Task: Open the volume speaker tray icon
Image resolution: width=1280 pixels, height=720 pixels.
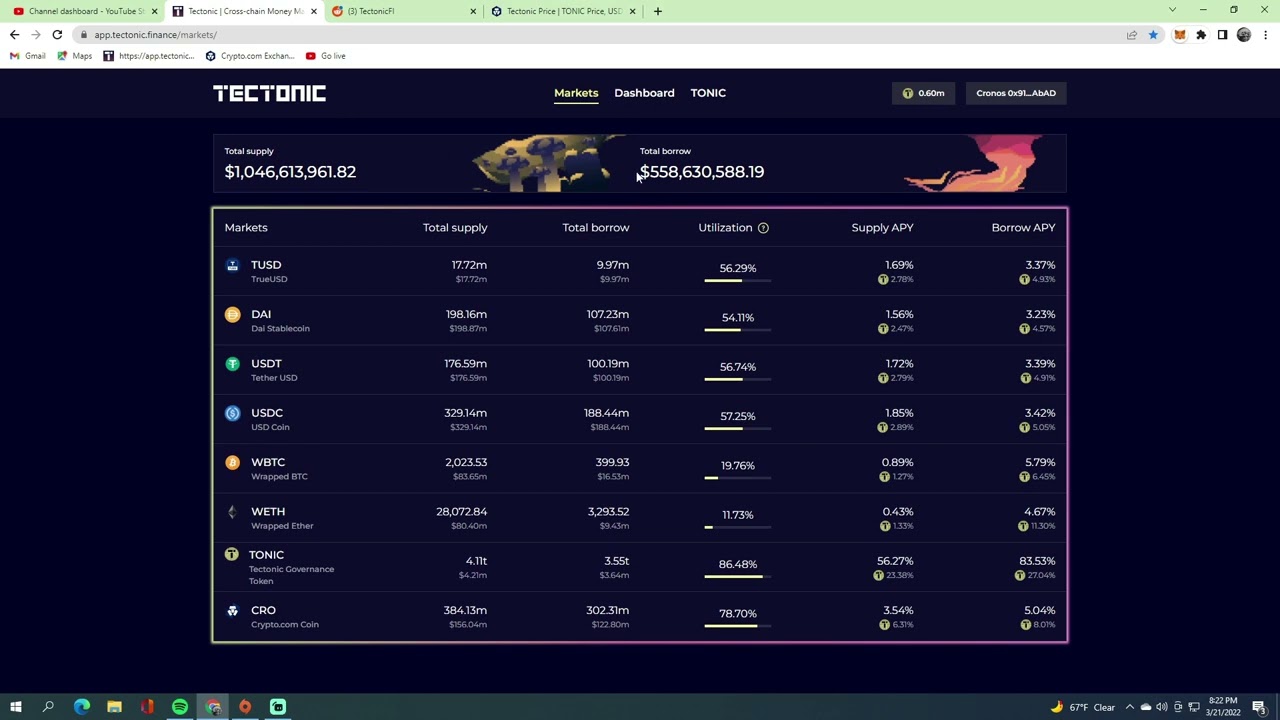Action: tap(1162, 707)
